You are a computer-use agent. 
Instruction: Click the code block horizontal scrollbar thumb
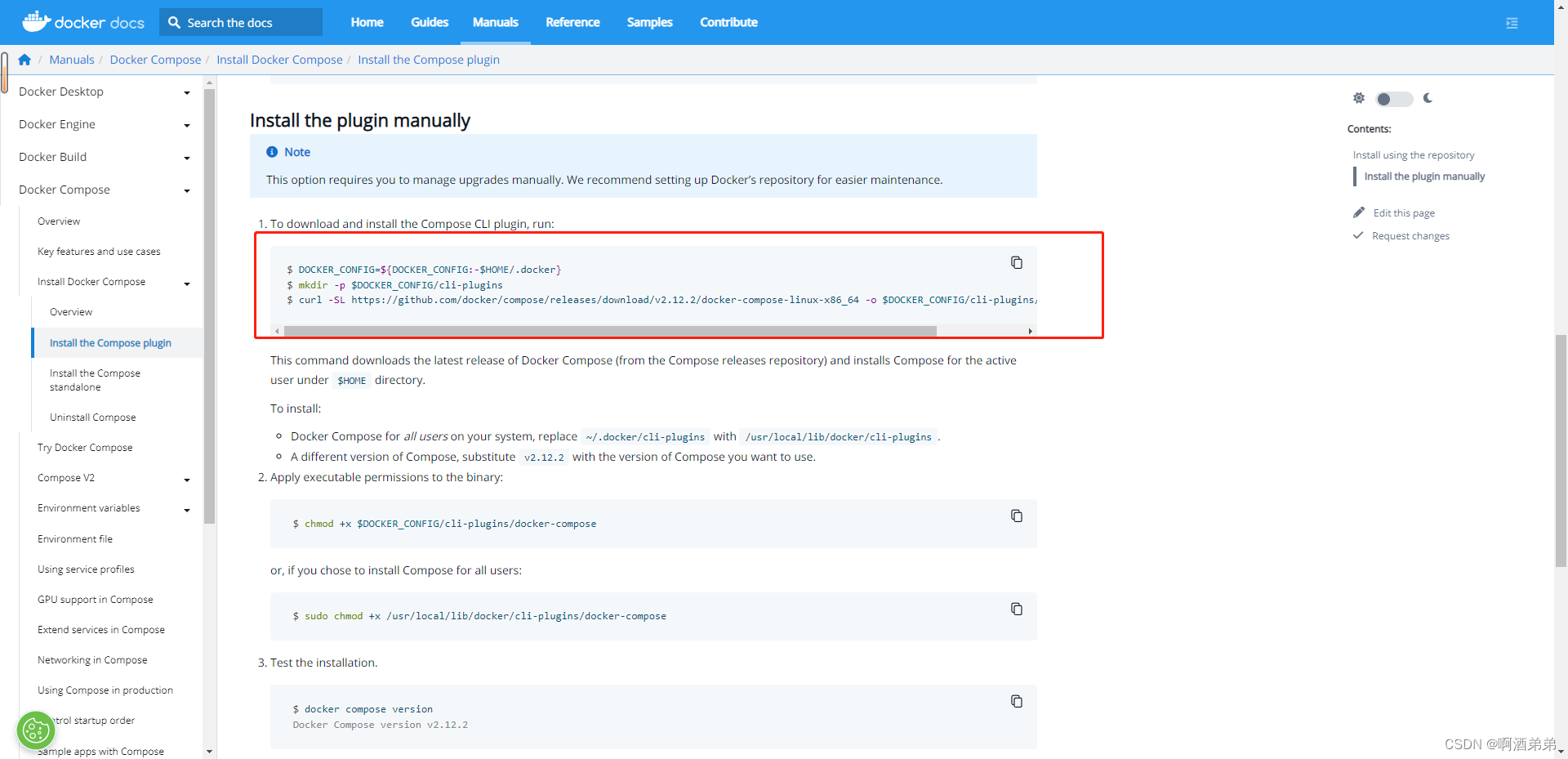[x=610, y=331]
